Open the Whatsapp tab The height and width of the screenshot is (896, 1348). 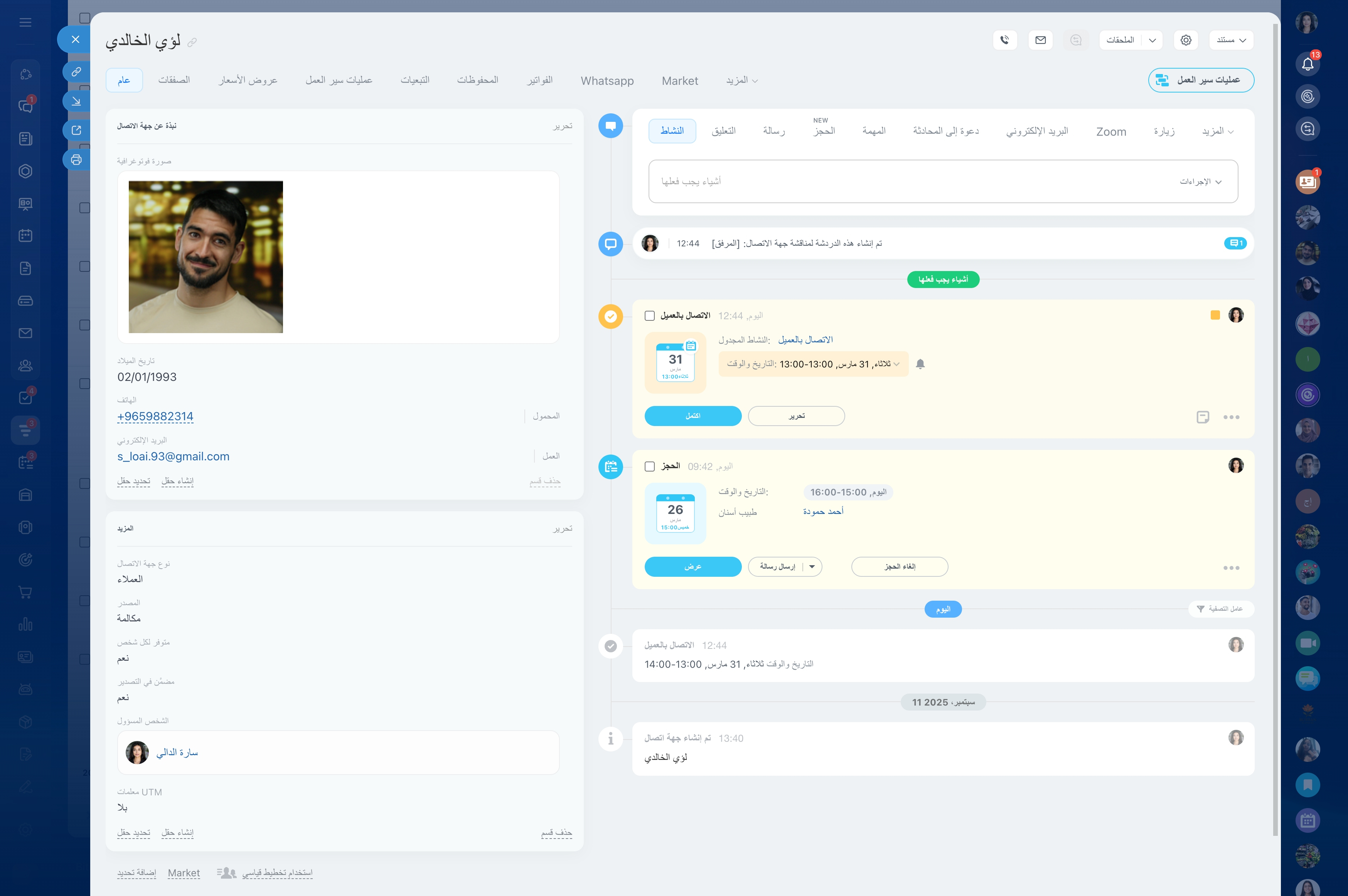tap(607, 81)
